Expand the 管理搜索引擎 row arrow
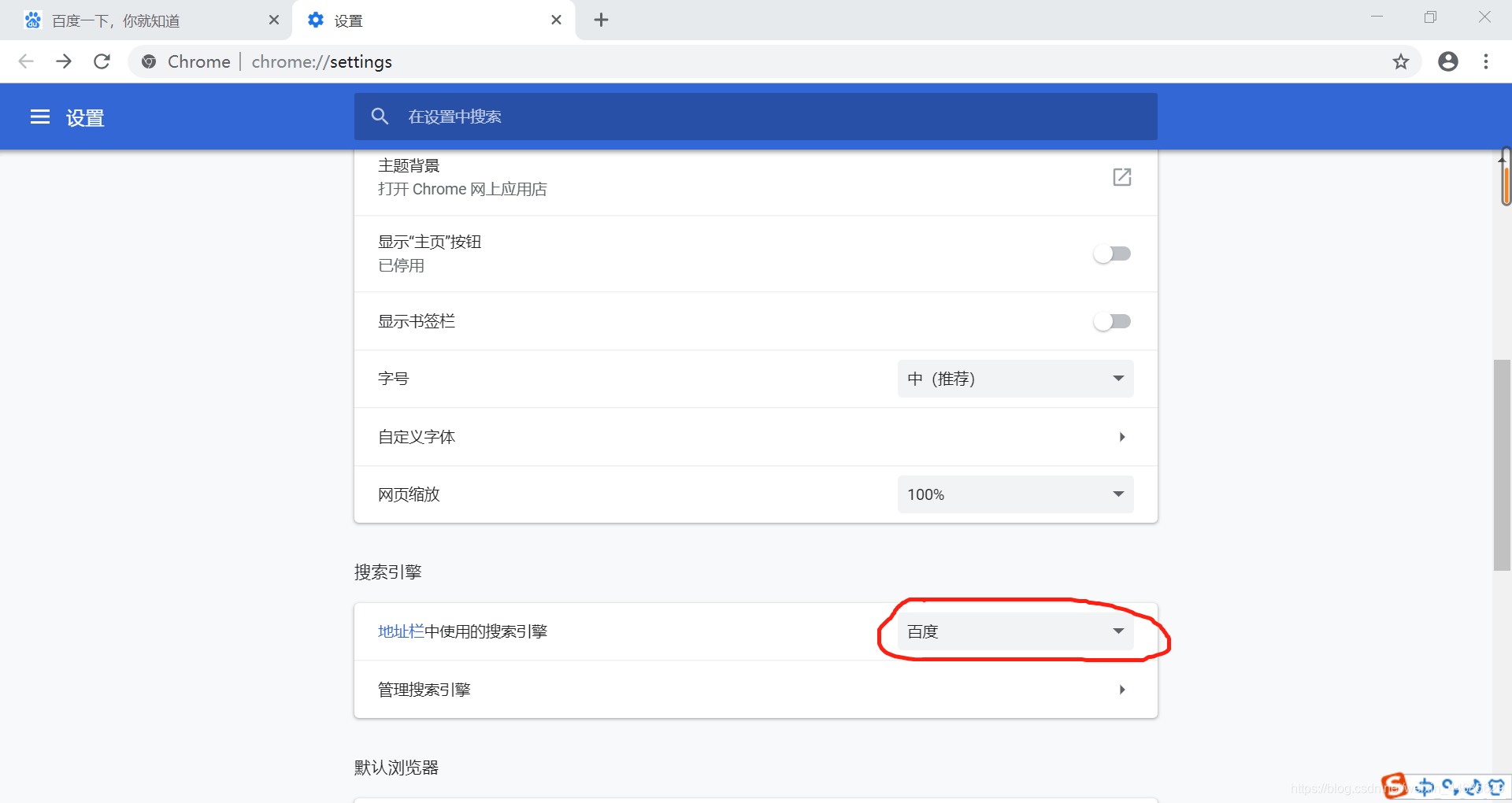 coord(1121,690)
